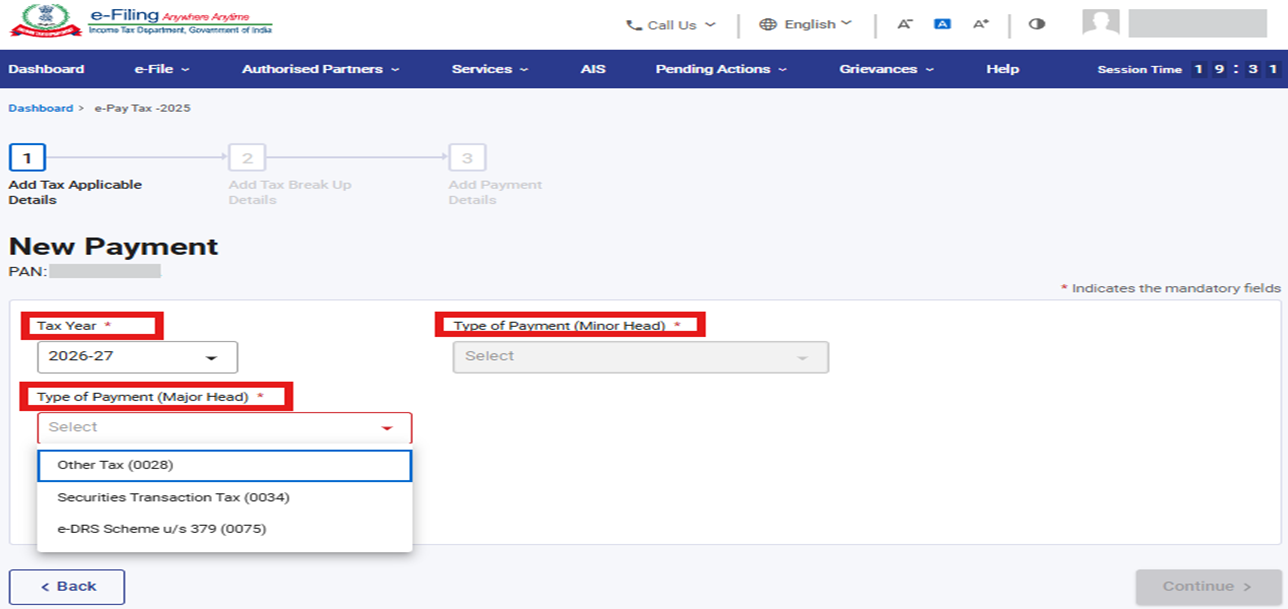Expand the Tax Year 2026-27 dropdown

click(137, 357)
